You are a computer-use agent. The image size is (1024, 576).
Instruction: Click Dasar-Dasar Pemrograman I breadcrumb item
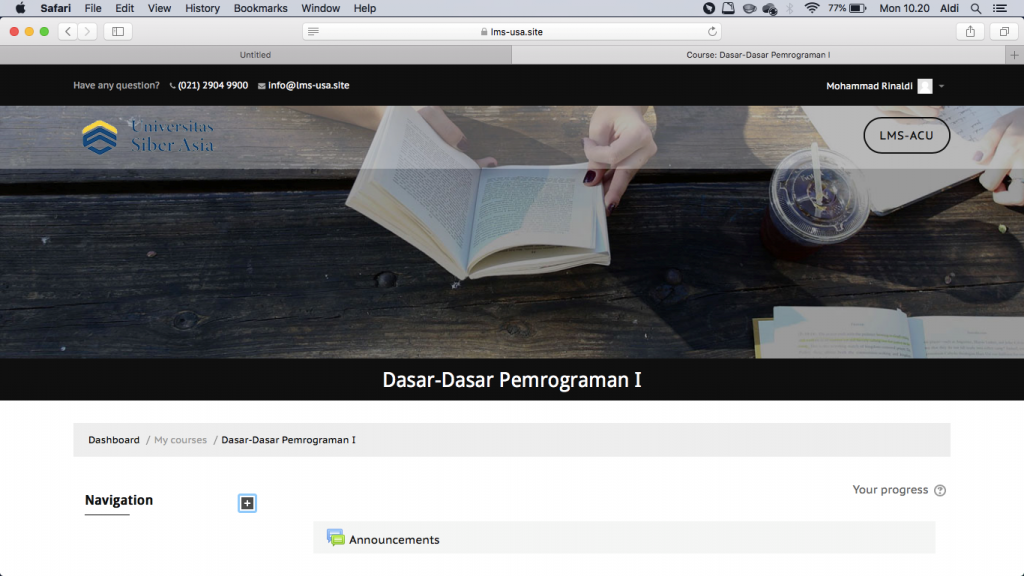pyautogui.click(x=289, y=440)
